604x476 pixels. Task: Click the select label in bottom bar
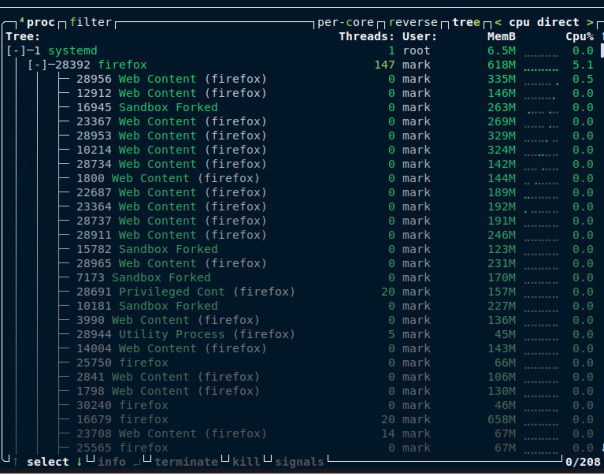click(x=48, y=461)
